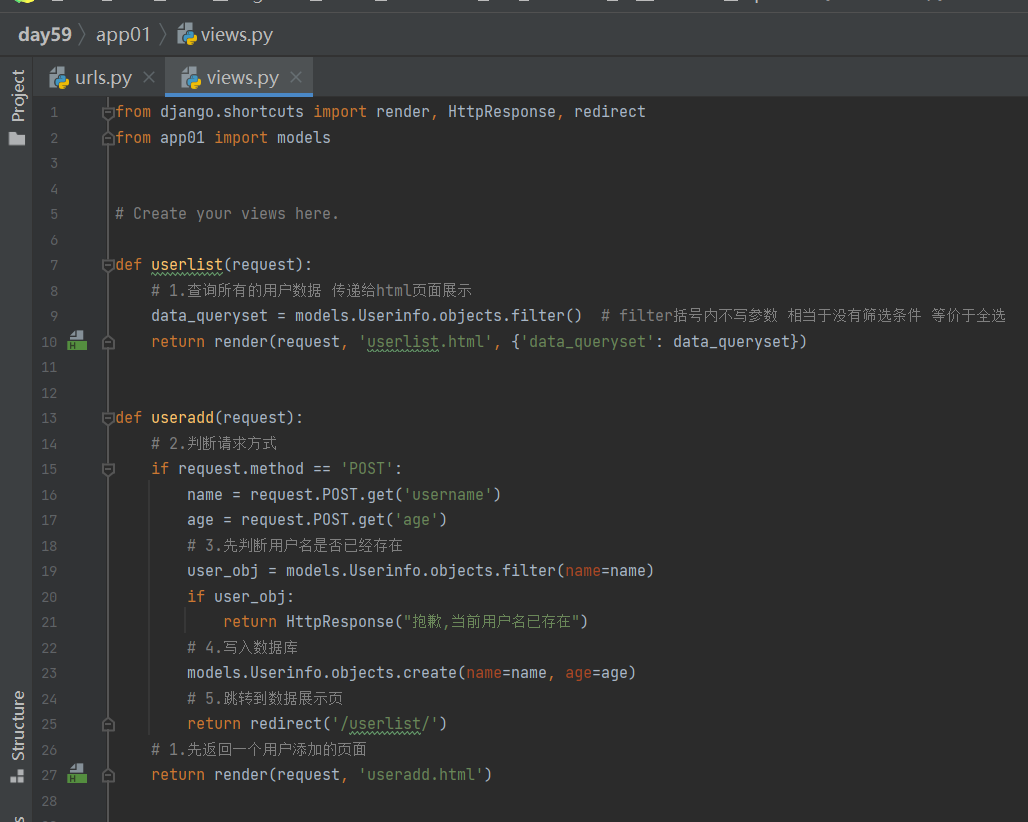The width and height of the screenshot is (1028, 822).
Task: Click 'redirect' in the import line
Action: click(610, 111)
